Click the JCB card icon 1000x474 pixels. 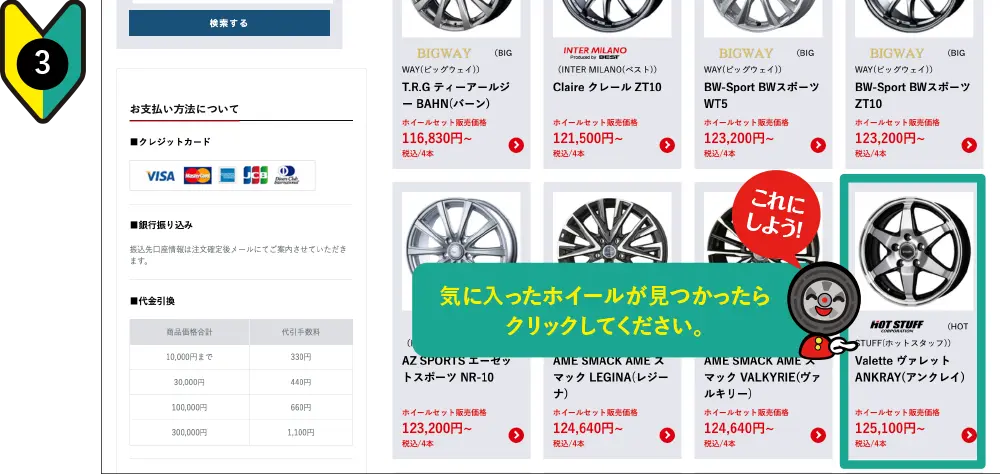click(255, 176)
